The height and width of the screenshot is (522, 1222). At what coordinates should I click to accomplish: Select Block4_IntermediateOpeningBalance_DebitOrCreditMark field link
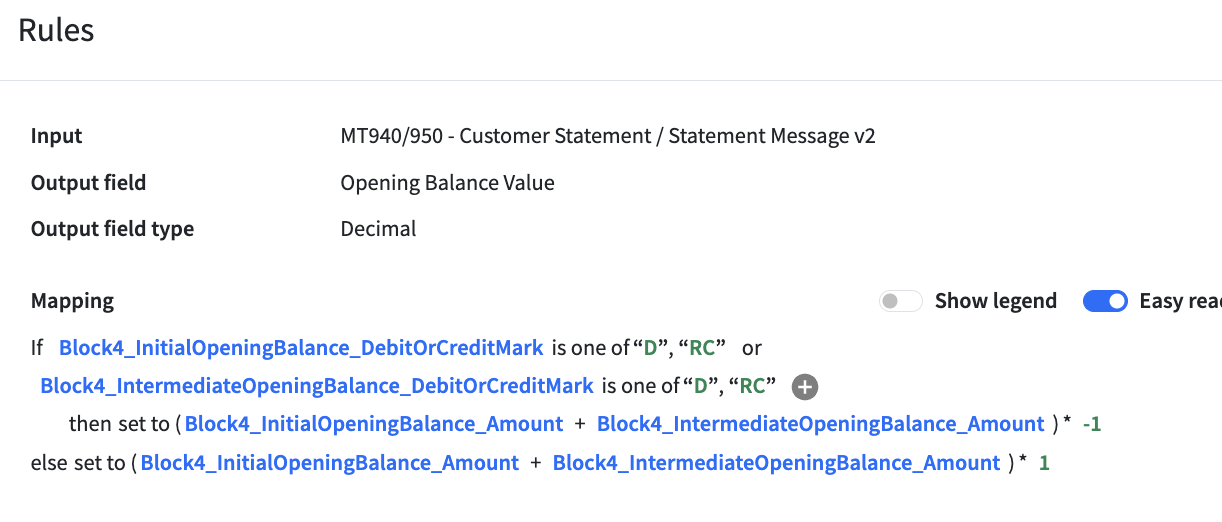coord(317,386)
